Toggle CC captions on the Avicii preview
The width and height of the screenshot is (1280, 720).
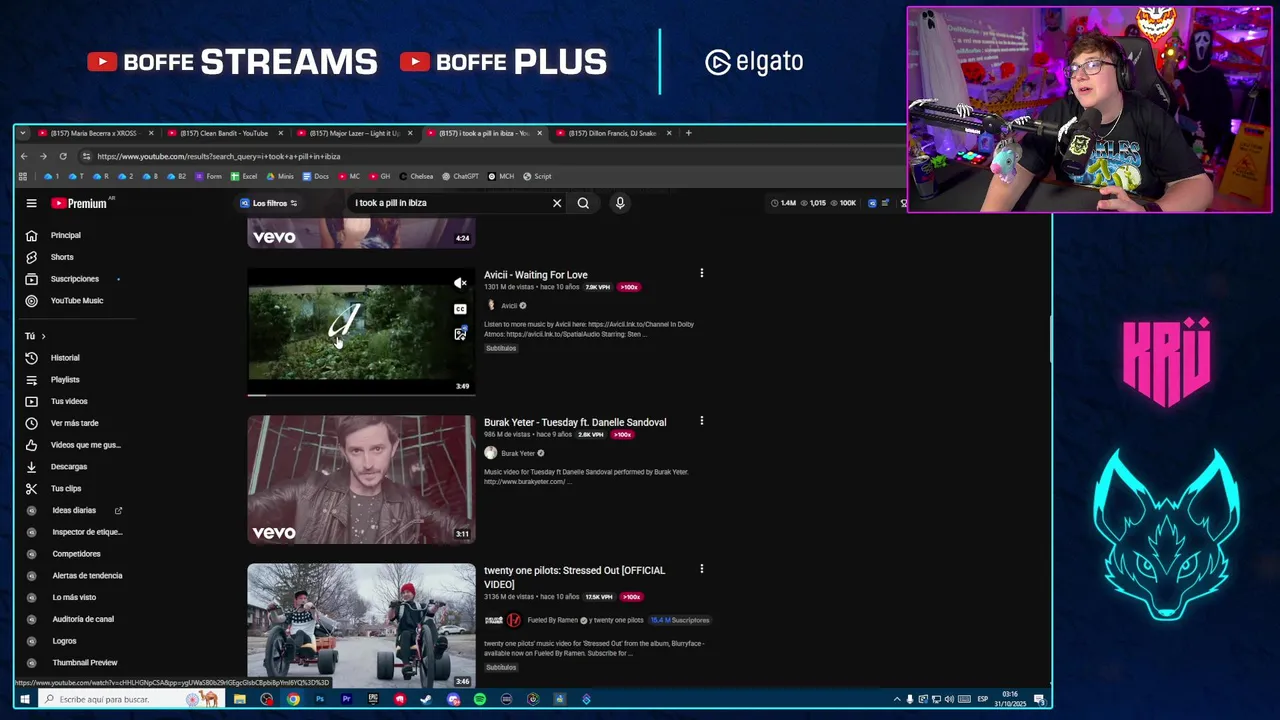click(460, 309)
